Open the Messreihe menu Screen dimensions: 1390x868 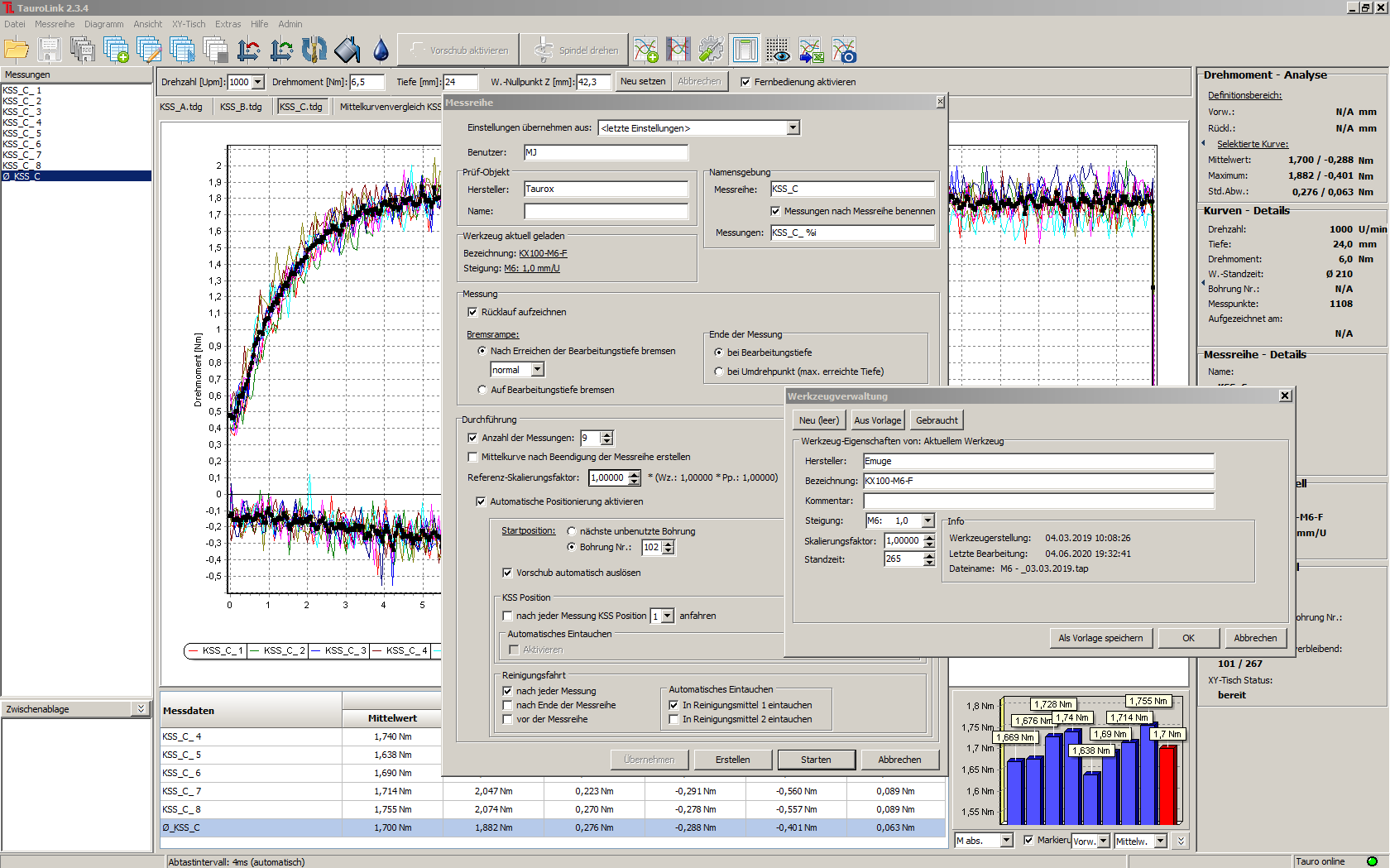tap(55, 24)
